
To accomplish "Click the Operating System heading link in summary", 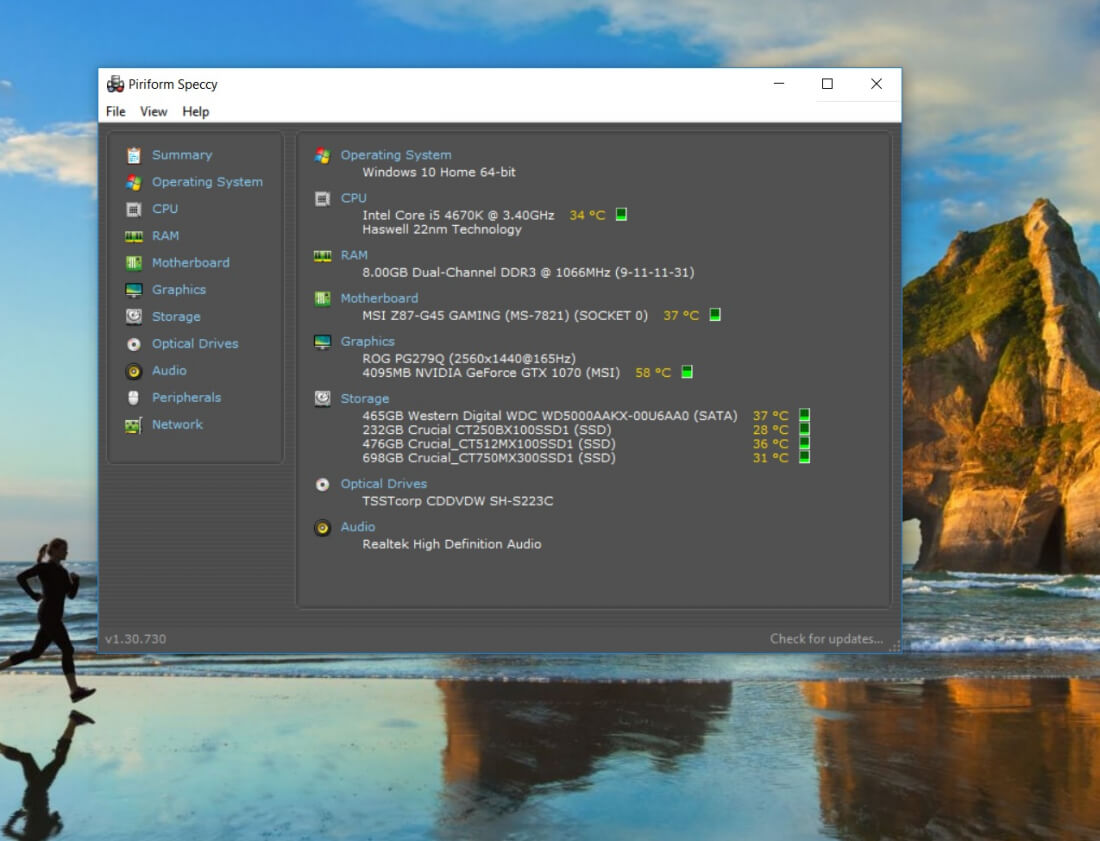I will point(396,155).
